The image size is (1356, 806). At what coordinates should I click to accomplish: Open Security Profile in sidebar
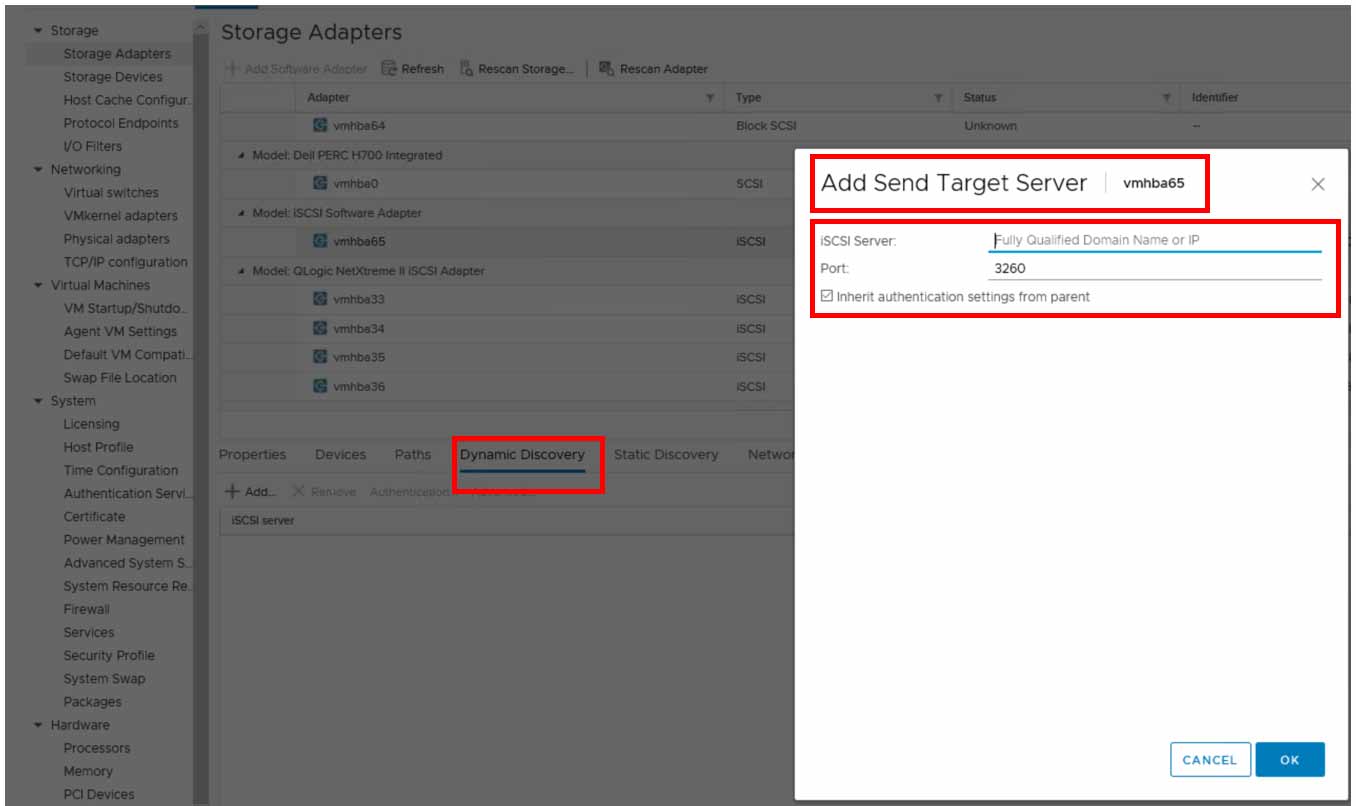tap(109, 655)
